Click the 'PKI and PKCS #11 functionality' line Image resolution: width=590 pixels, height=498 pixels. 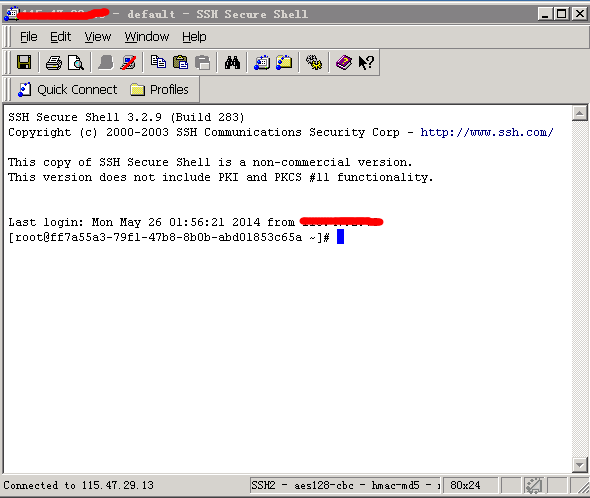[220, 177]
